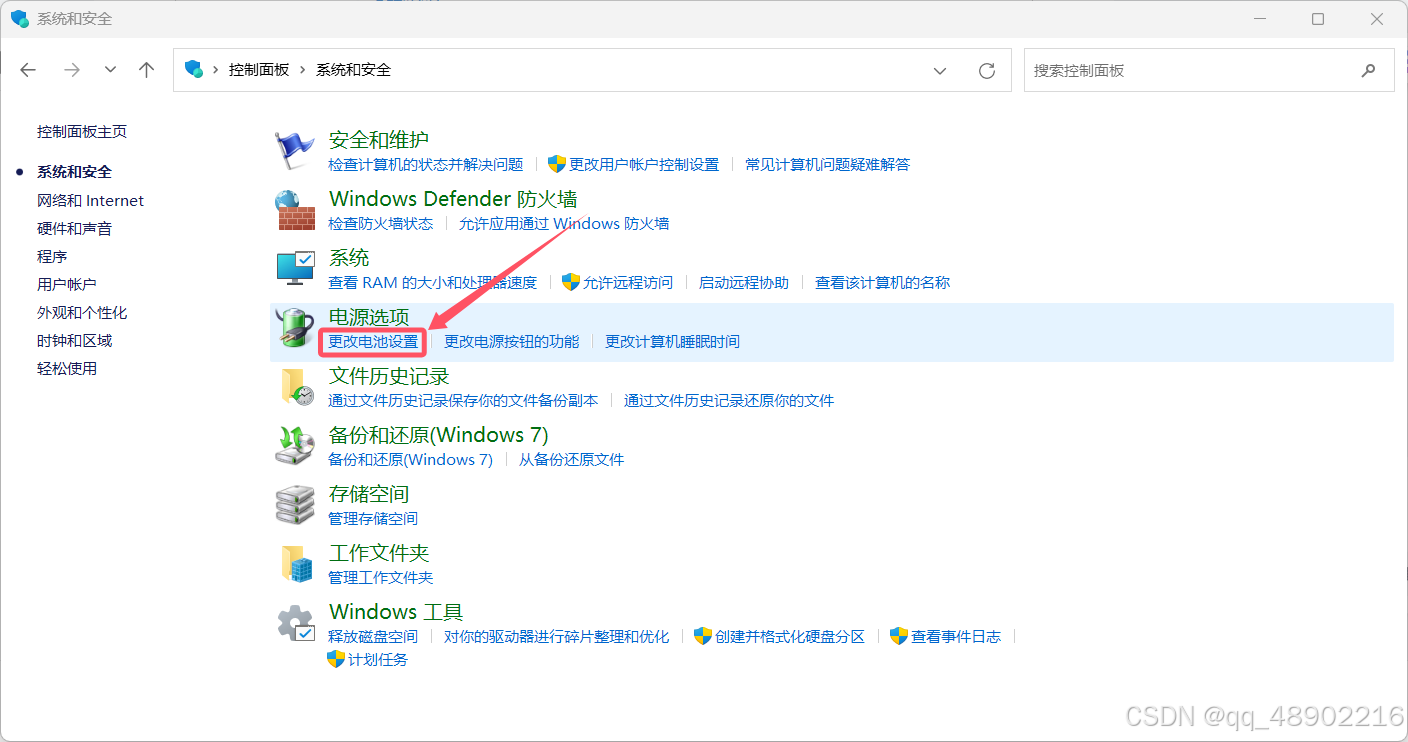Go back with the left arrow button
Image resolution: width=1408 pixels, height=742 pixels.
click(28, 70)
